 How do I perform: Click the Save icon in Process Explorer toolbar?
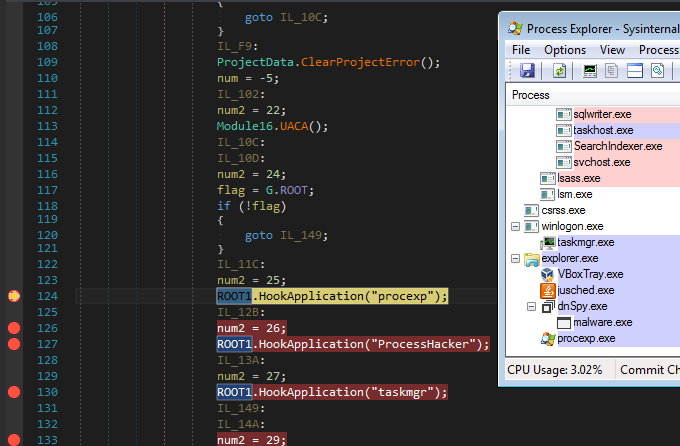pyautogui.click(x=527, y=71)
